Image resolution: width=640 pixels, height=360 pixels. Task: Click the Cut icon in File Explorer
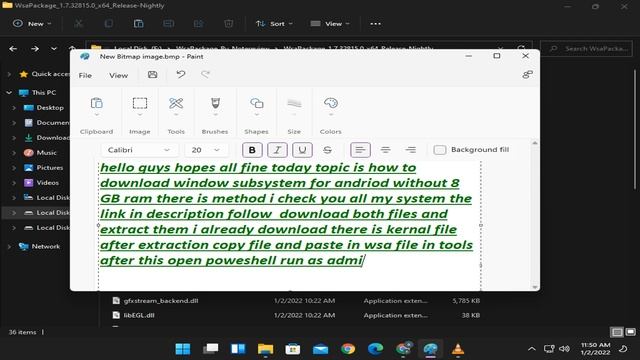pyautogui.click(x=78, y=24)
